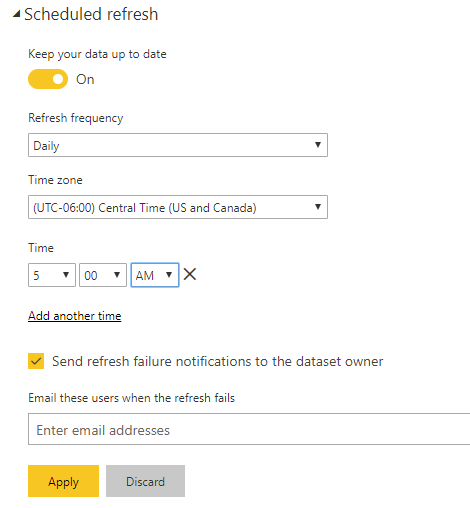
Task: Click the Discard button
Action: pos(145,481)
